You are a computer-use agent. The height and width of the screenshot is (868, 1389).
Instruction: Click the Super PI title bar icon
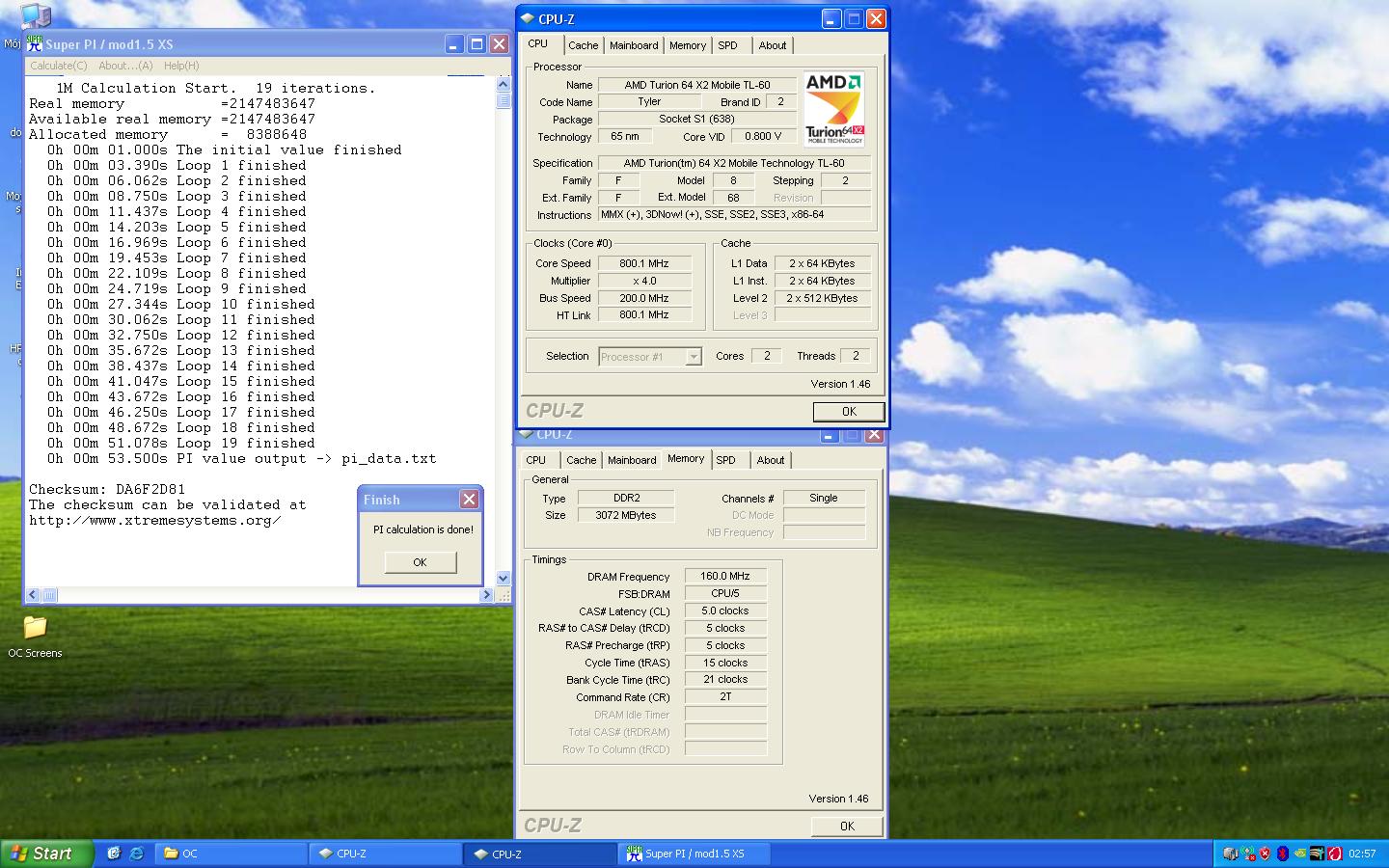pyautogui.click(x=36, y=43)
